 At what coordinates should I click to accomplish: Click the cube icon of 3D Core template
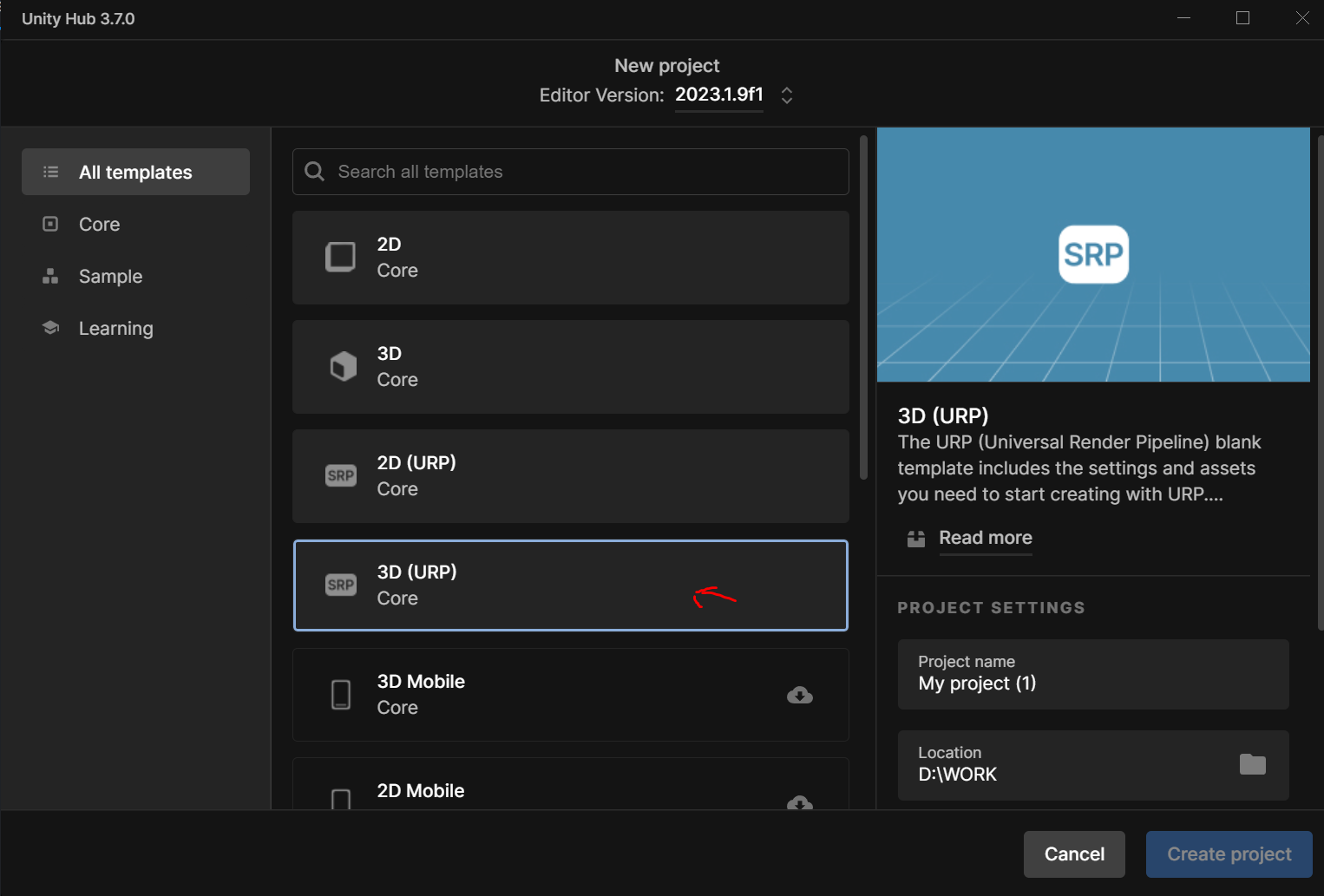pyautogui.click(x=343, y=367)
